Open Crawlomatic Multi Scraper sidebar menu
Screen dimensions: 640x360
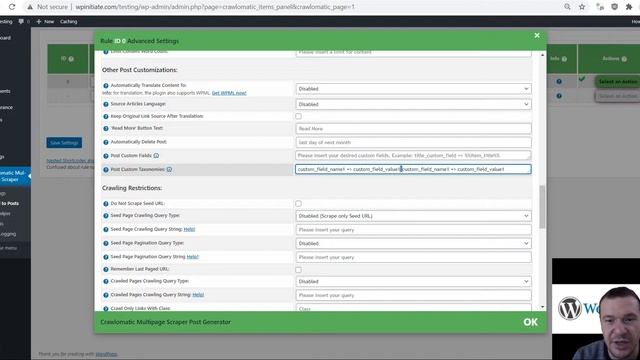[14, 176]
